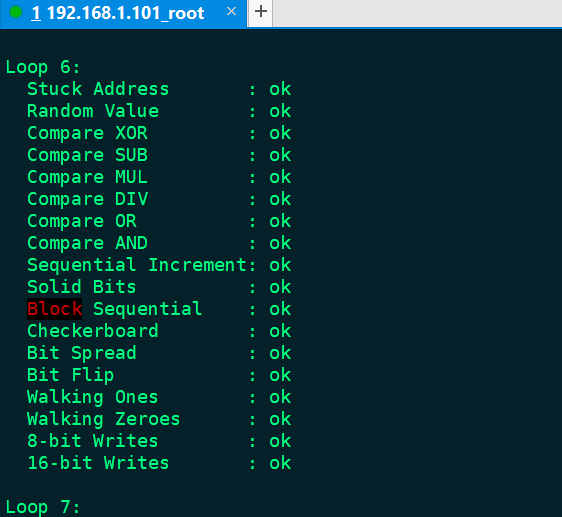Click the Compare SUB line
Screen dimensions: 562x517
[159, 155]
